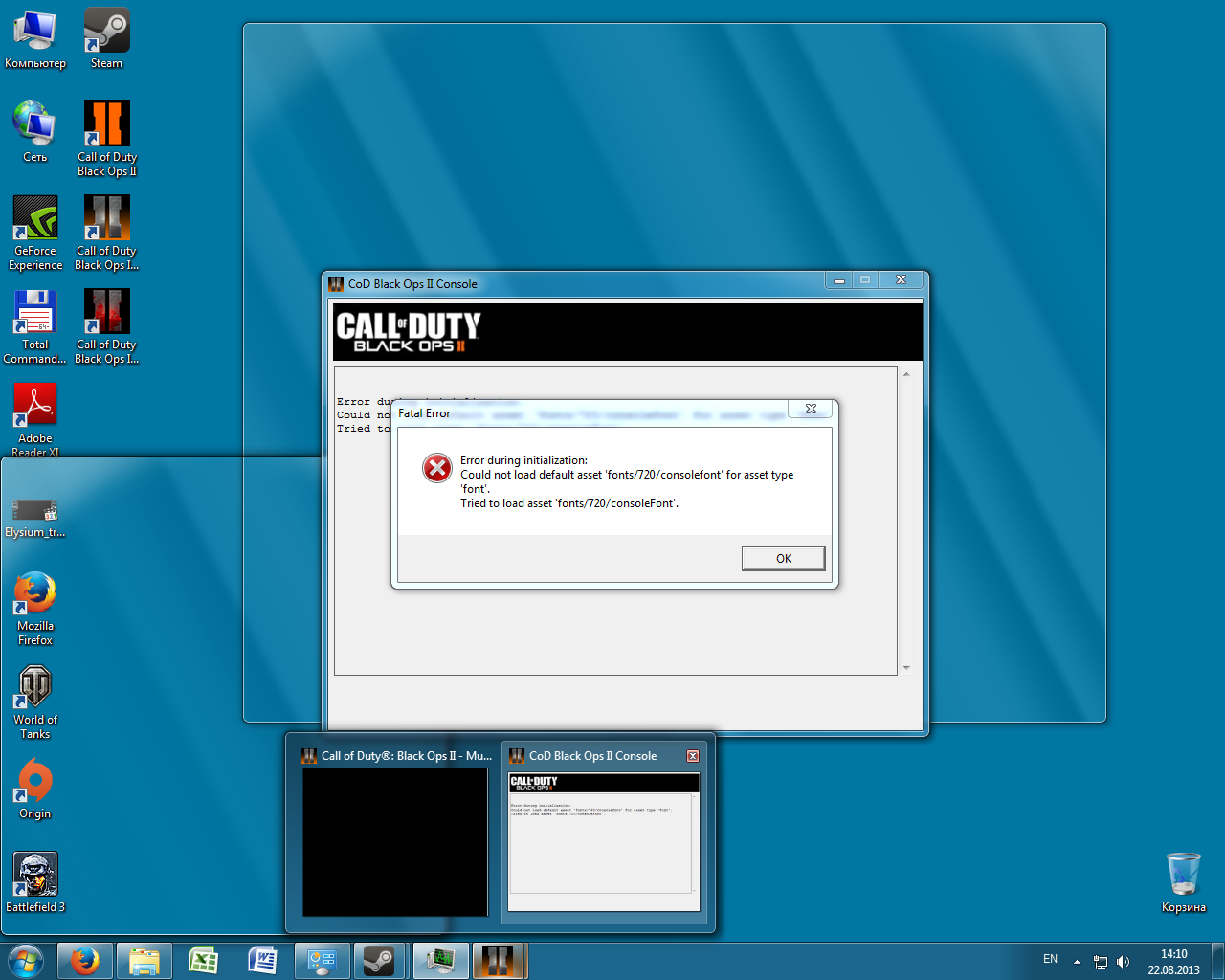
Task: Select the Adobe Reader XI desktop icon
Action: pyautogui.click(x=35, y=419)
